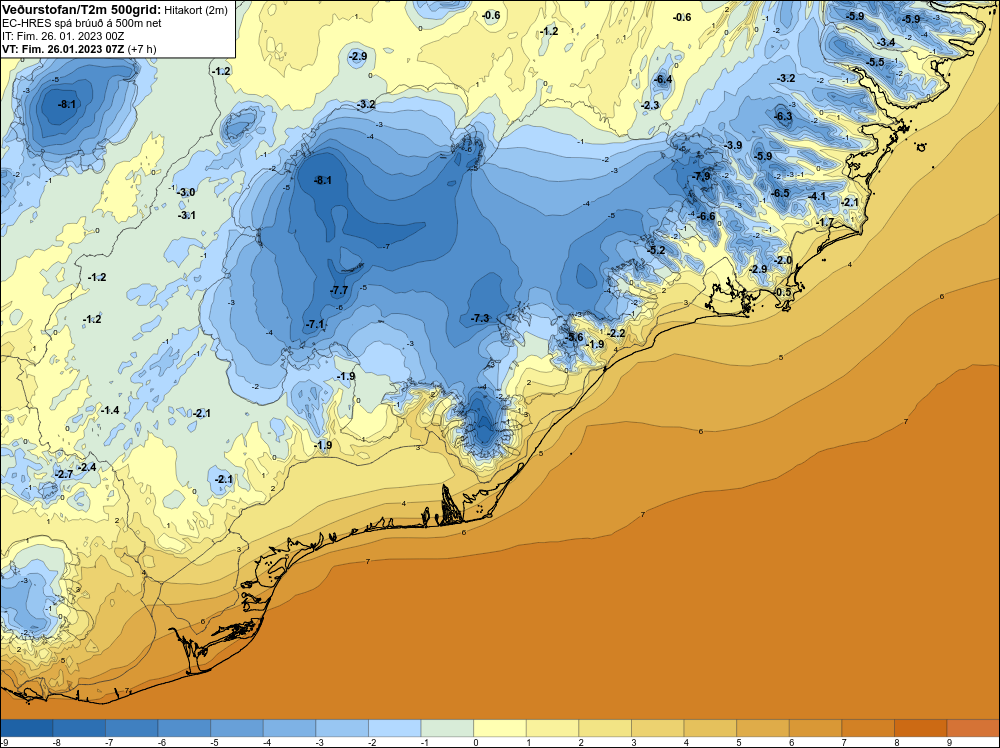Click the -4.1 temperature value
The image size is (1000, 748).
[x=817, y=196]
